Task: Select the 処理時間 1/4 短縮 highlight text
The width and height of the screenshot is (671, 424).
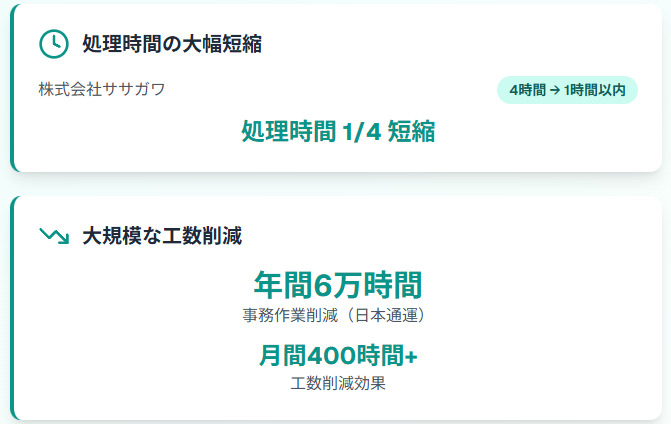Action: click(338, 131)
